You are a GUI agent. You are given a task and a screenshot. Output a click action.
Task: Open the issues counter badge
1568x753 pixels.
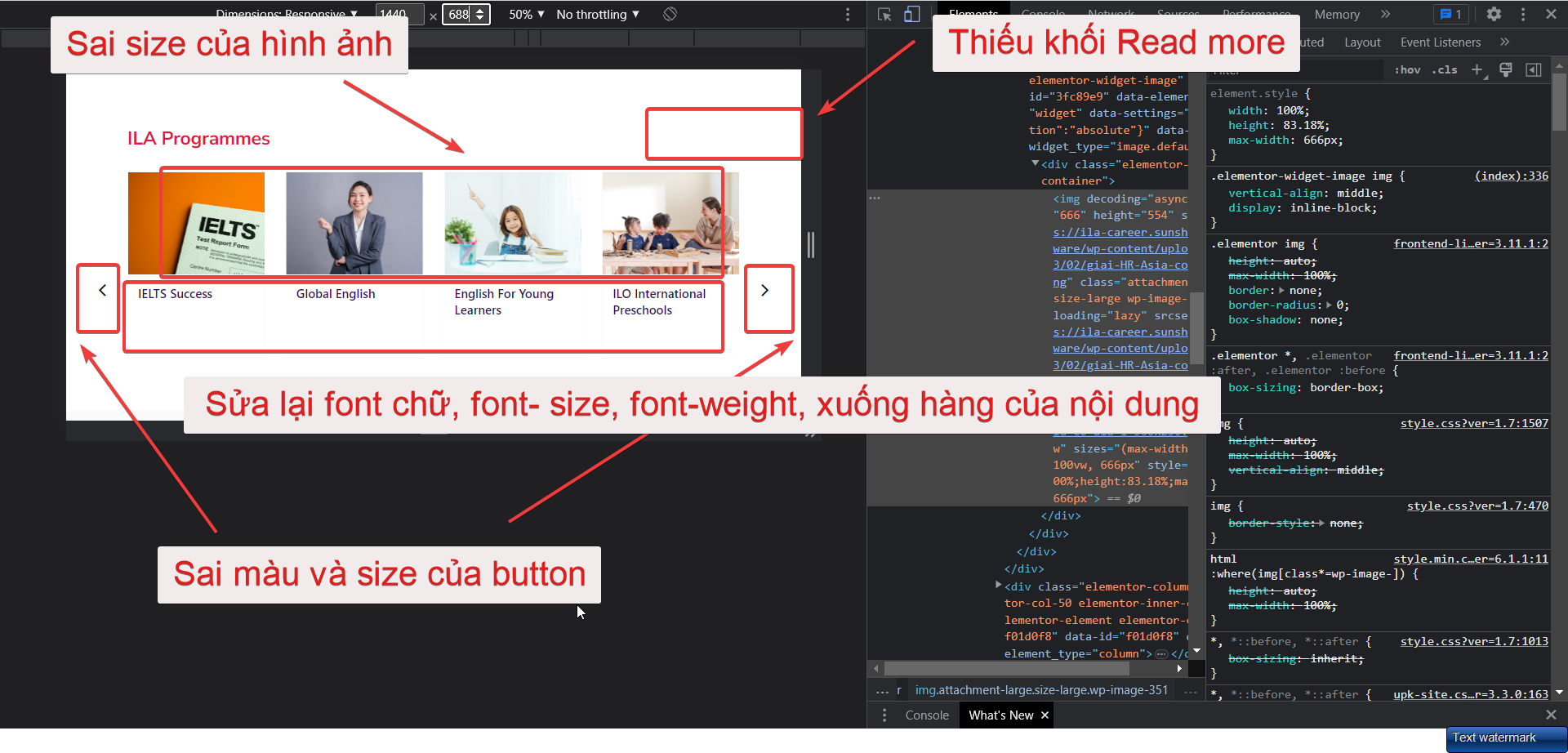click(1451, 14)
